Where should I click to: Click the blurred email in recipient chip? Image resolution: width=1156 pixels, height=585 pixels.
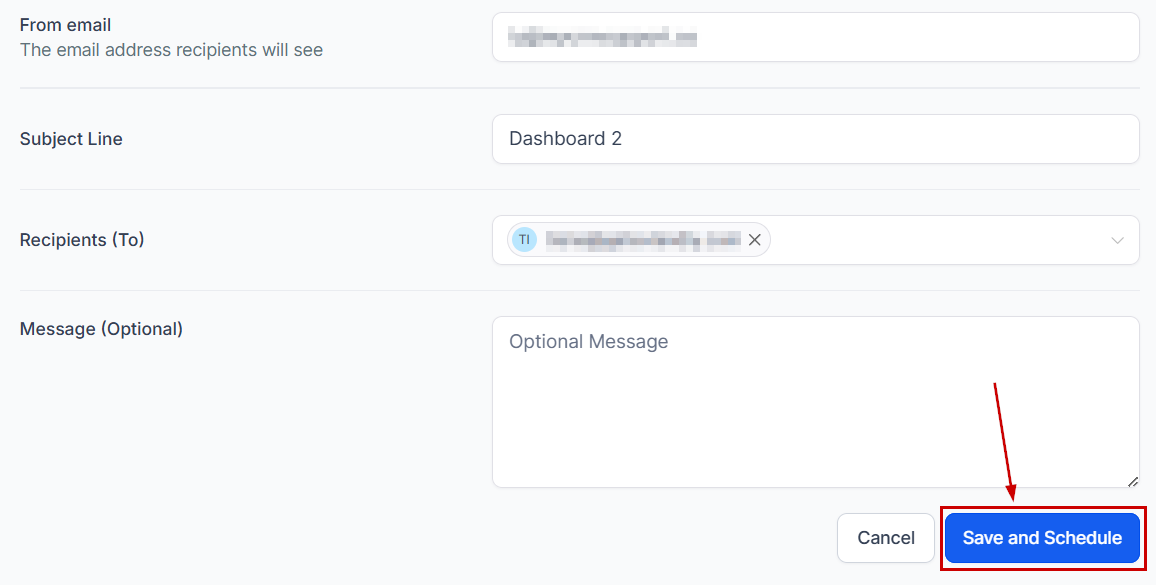[x=642, y=240]
